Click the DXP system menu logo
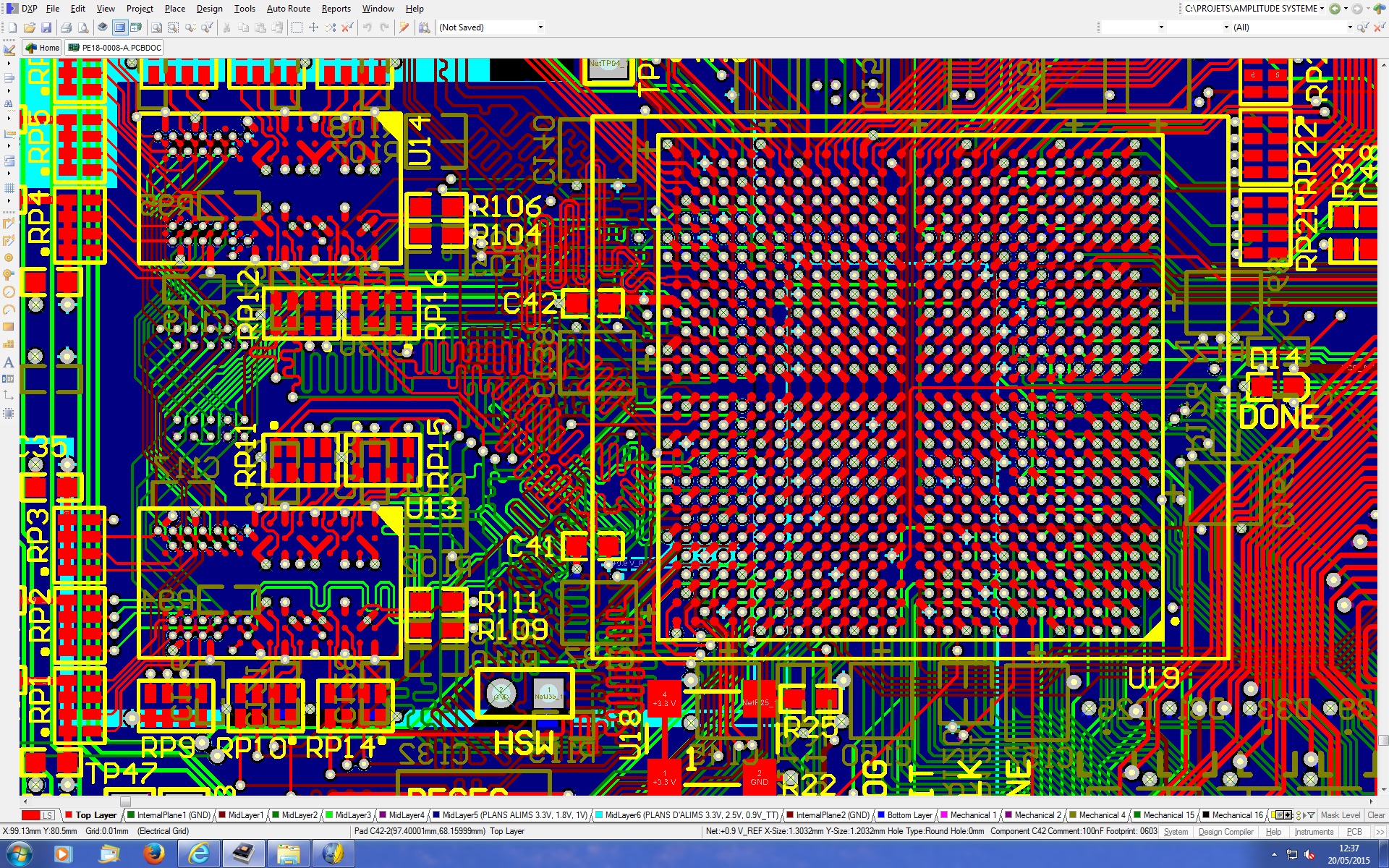Screen dimensions: 1389x868 point(12,9)
